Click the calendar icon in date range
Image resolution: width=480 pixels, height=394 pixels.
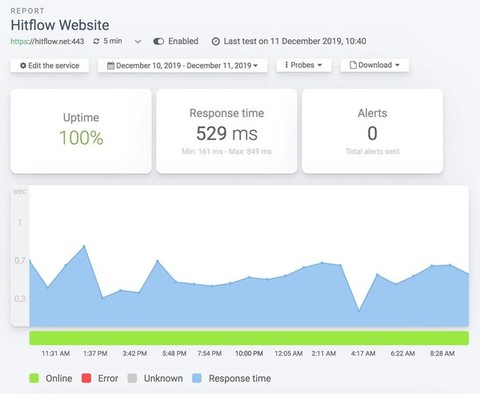point(111,66)
